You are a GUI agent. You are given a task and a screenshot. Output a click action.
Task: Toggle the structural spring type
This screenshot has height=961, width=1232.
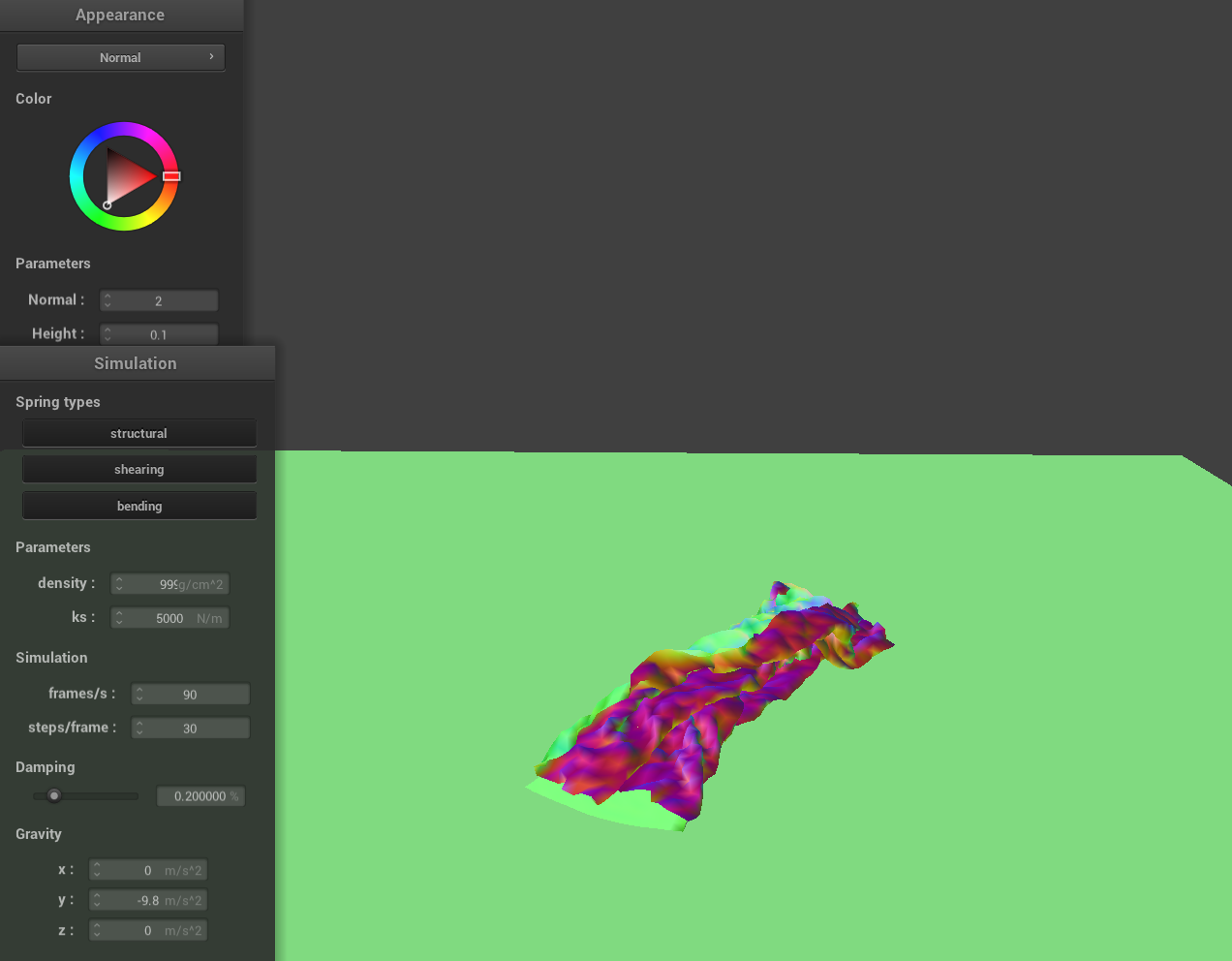tap(139, 433)
